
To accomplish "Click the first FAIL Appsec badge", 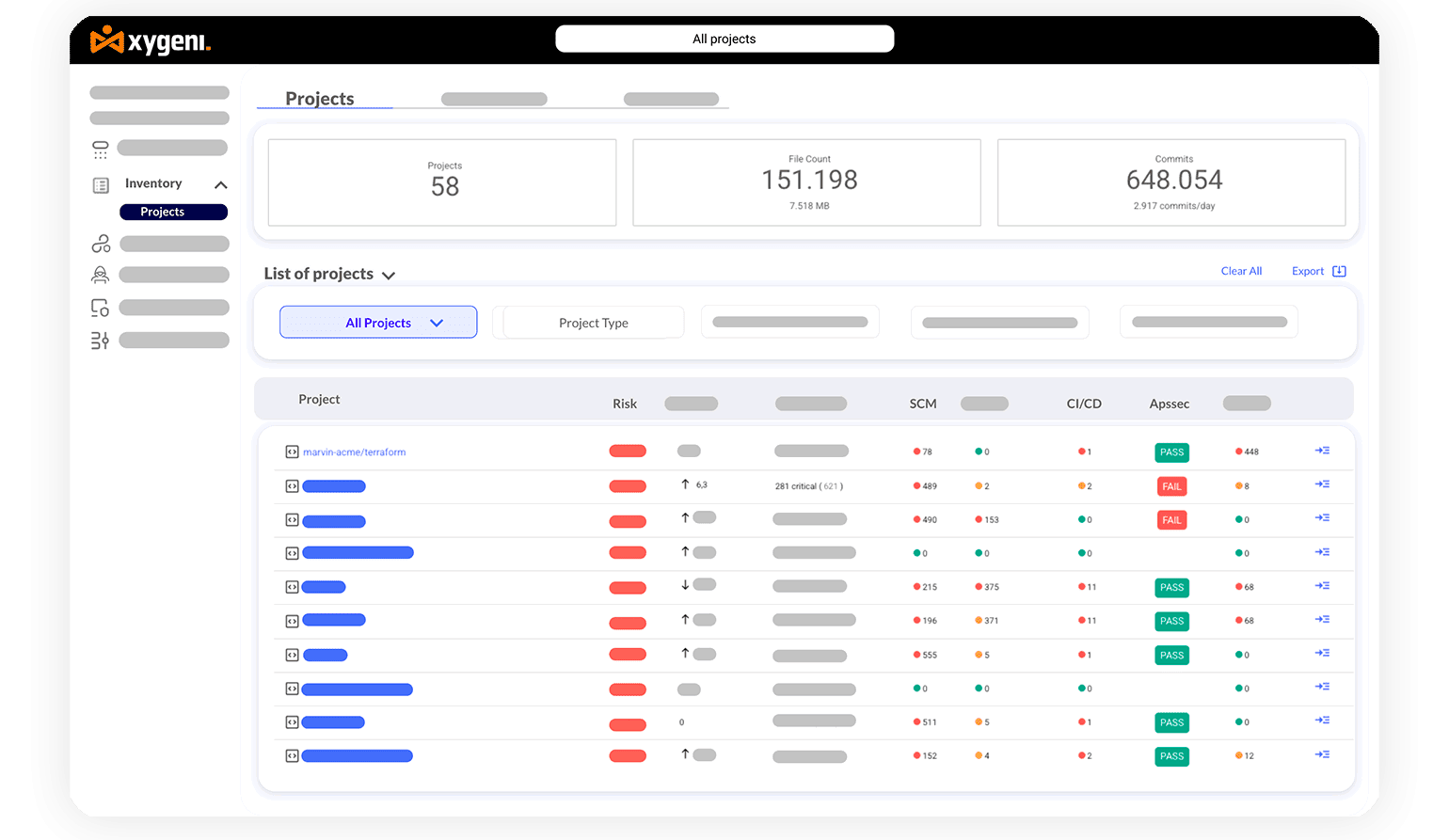I will click(x=1171, y=486).
